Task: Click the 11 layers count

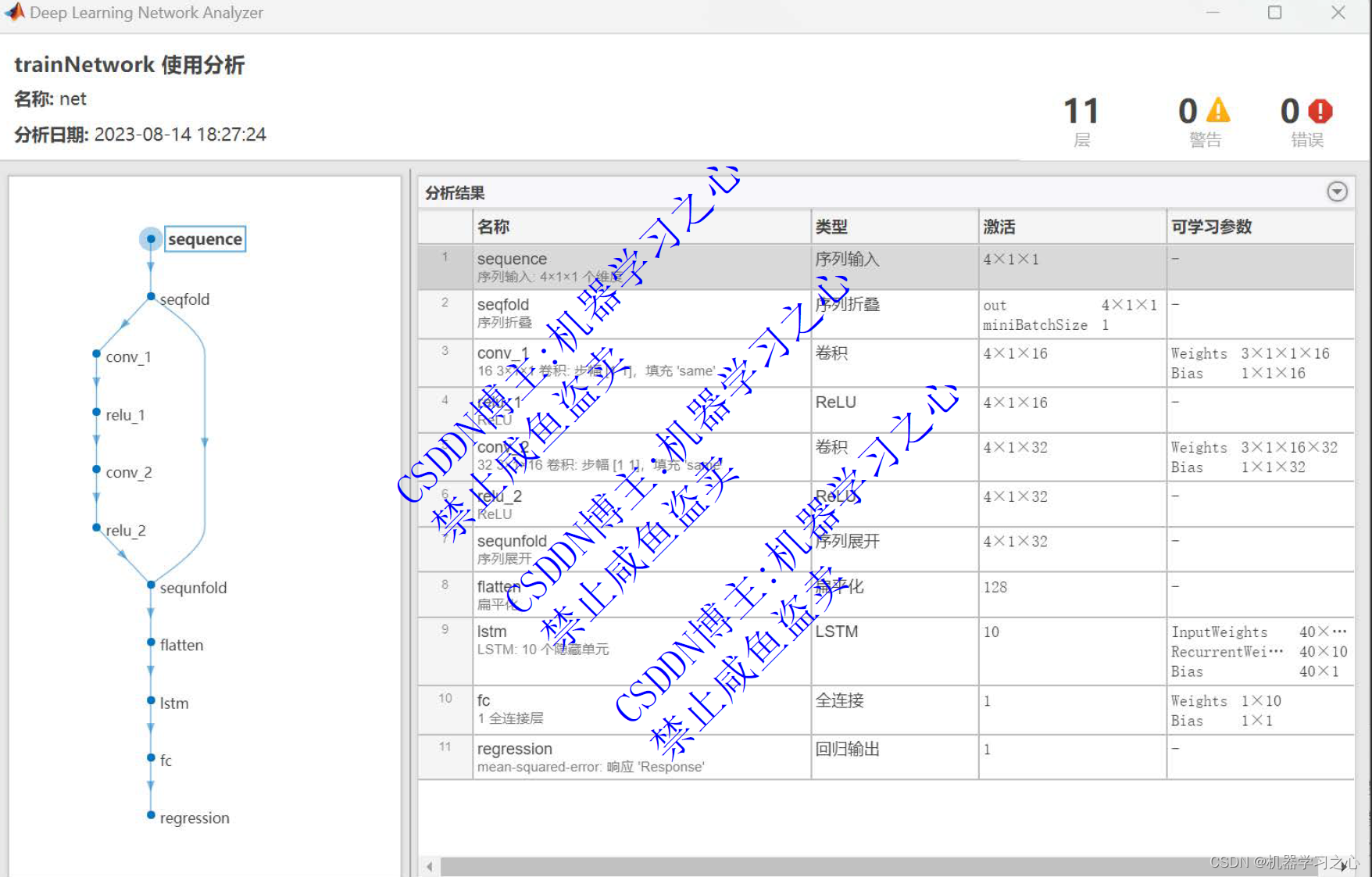Action: [x=1081, y=111]
